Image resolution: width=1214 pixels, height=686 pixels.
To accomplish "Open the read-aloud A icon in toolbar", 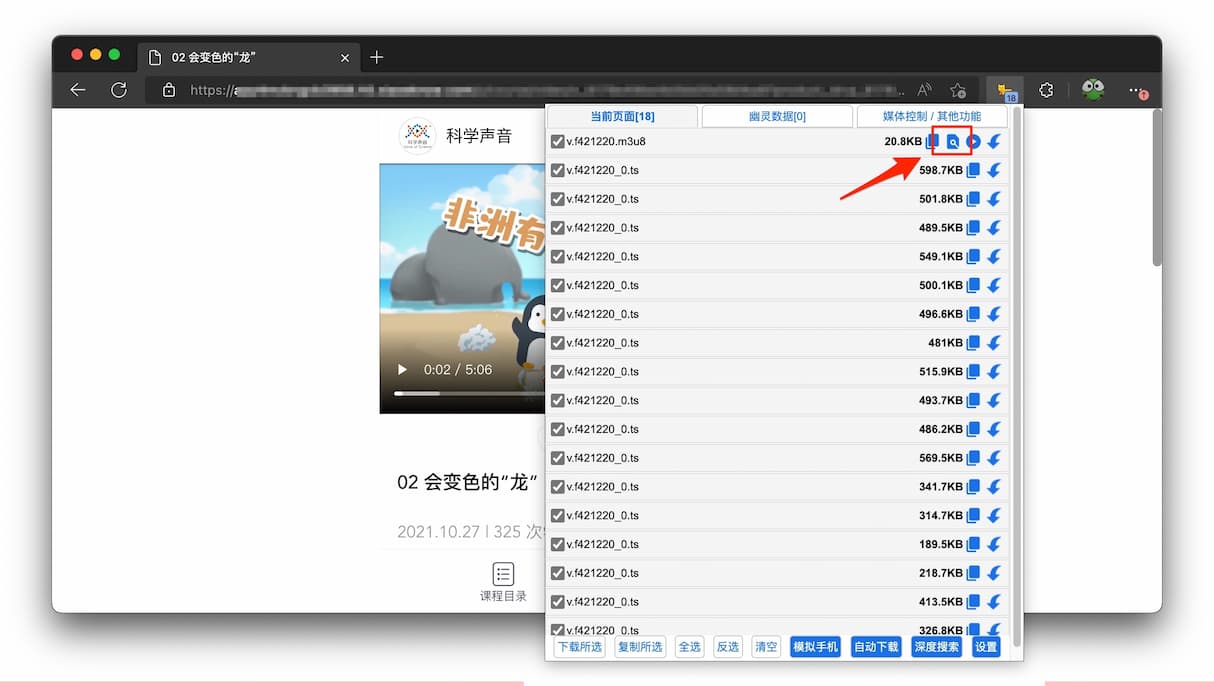I will [x=923, y=89].
